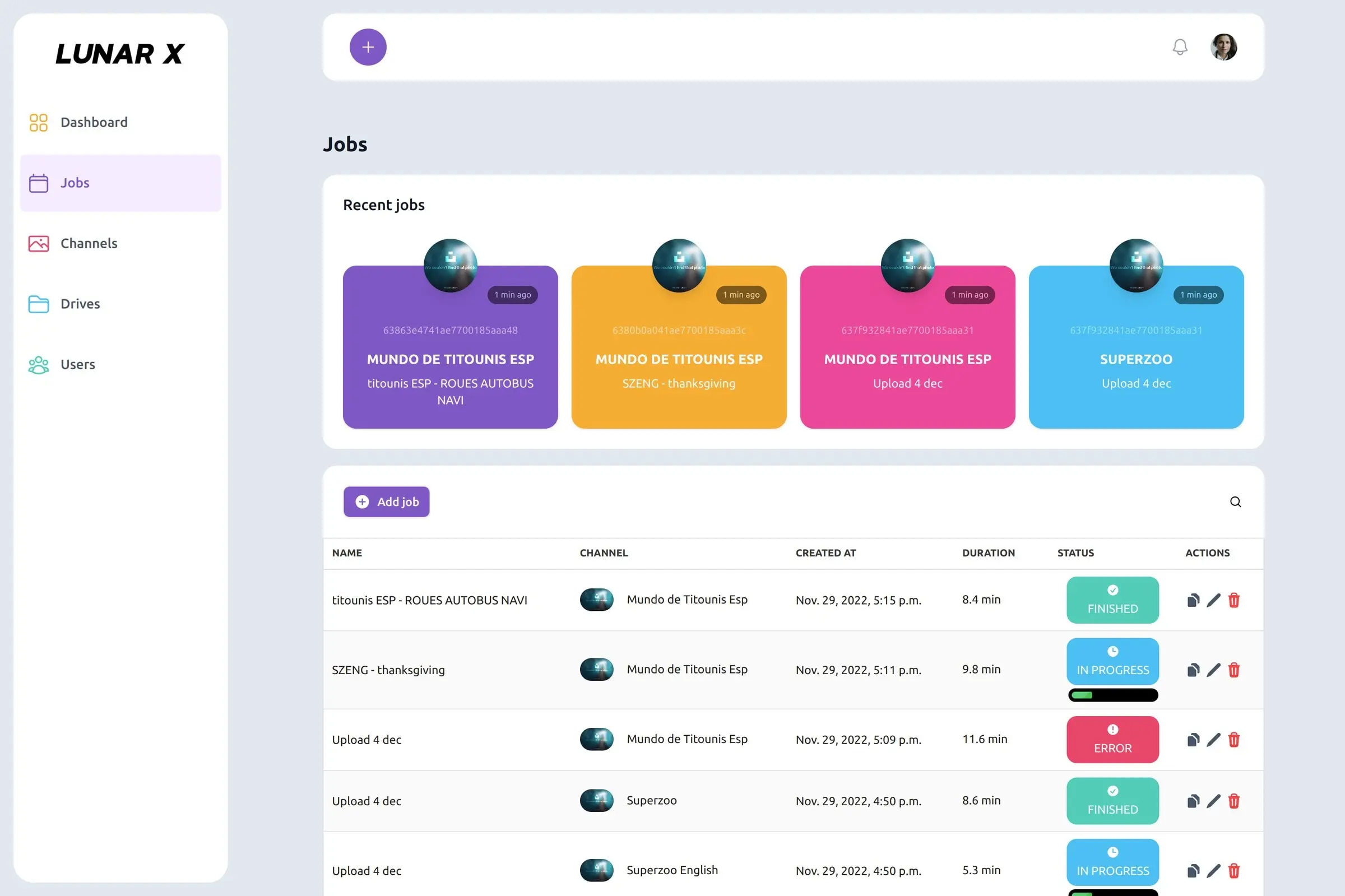Click the FINISHED status in the Superzoo row
The image size is (1345, 896).
1112,801
